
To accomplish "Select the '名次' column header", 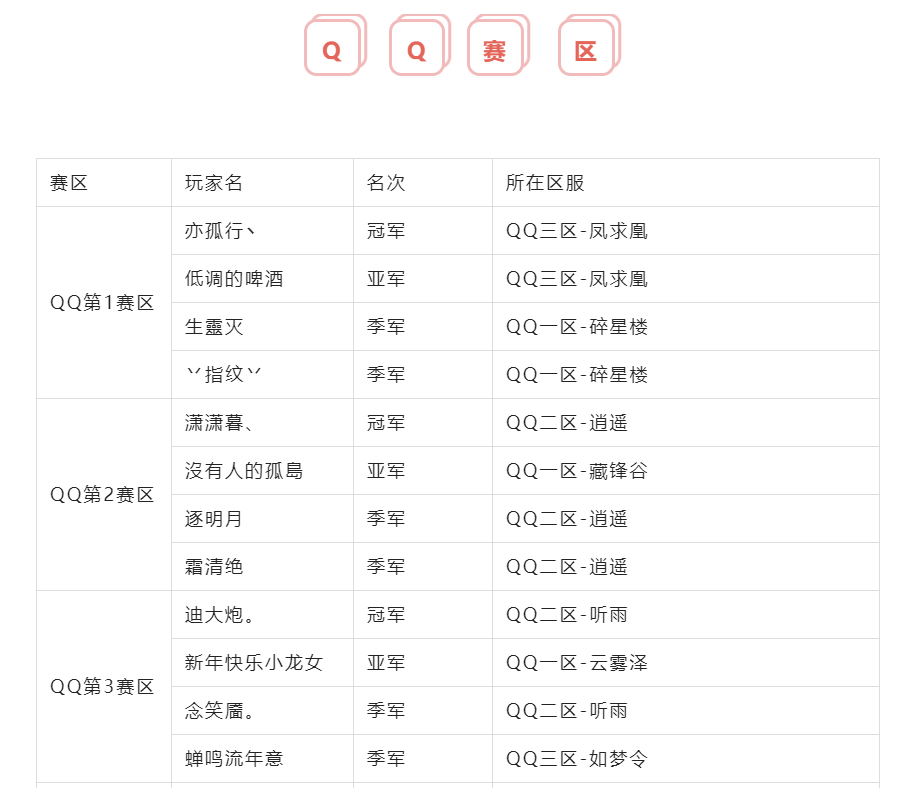I will click(385, 182).
